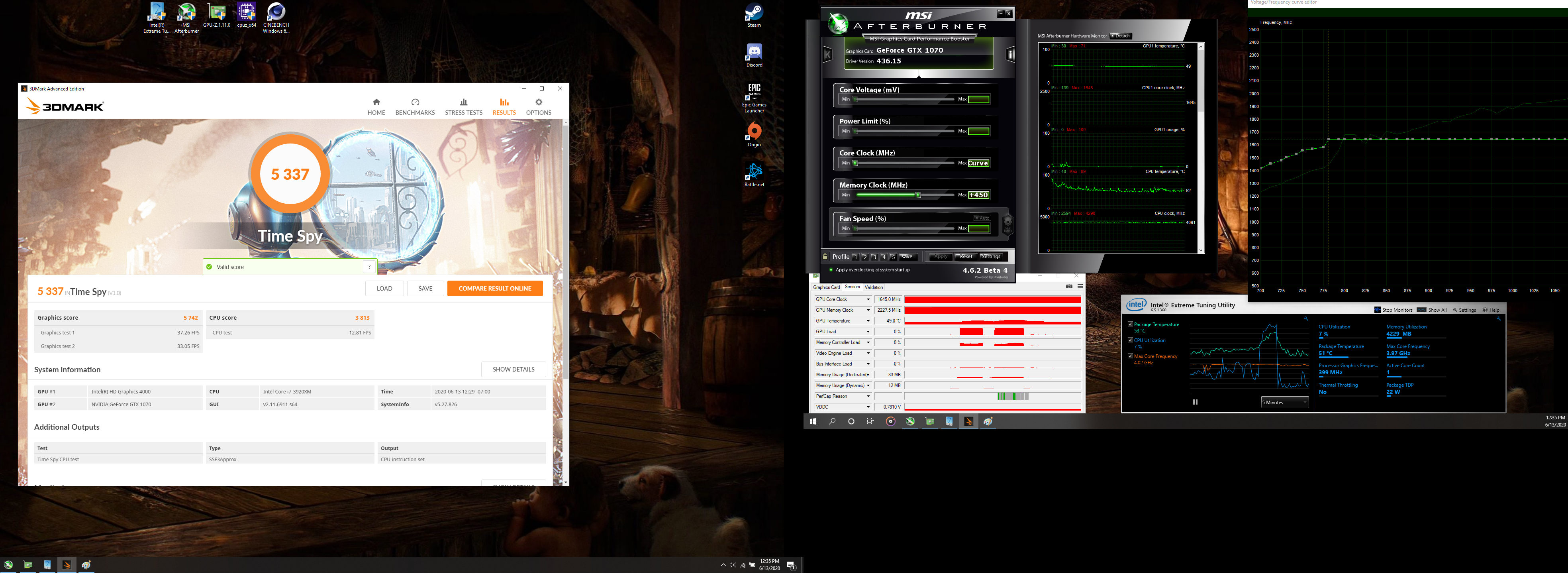
Task: Click Stop Monitors in Intel XTU
Action: pos(1393,310)
